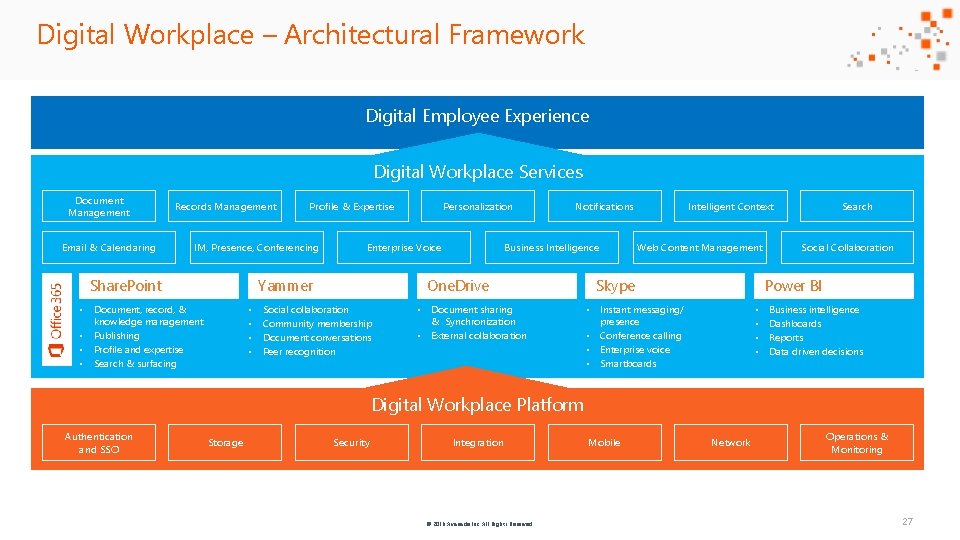Click the Business Intelligence box
This screenshot has height=540, width=960.
tap(552, 247)
